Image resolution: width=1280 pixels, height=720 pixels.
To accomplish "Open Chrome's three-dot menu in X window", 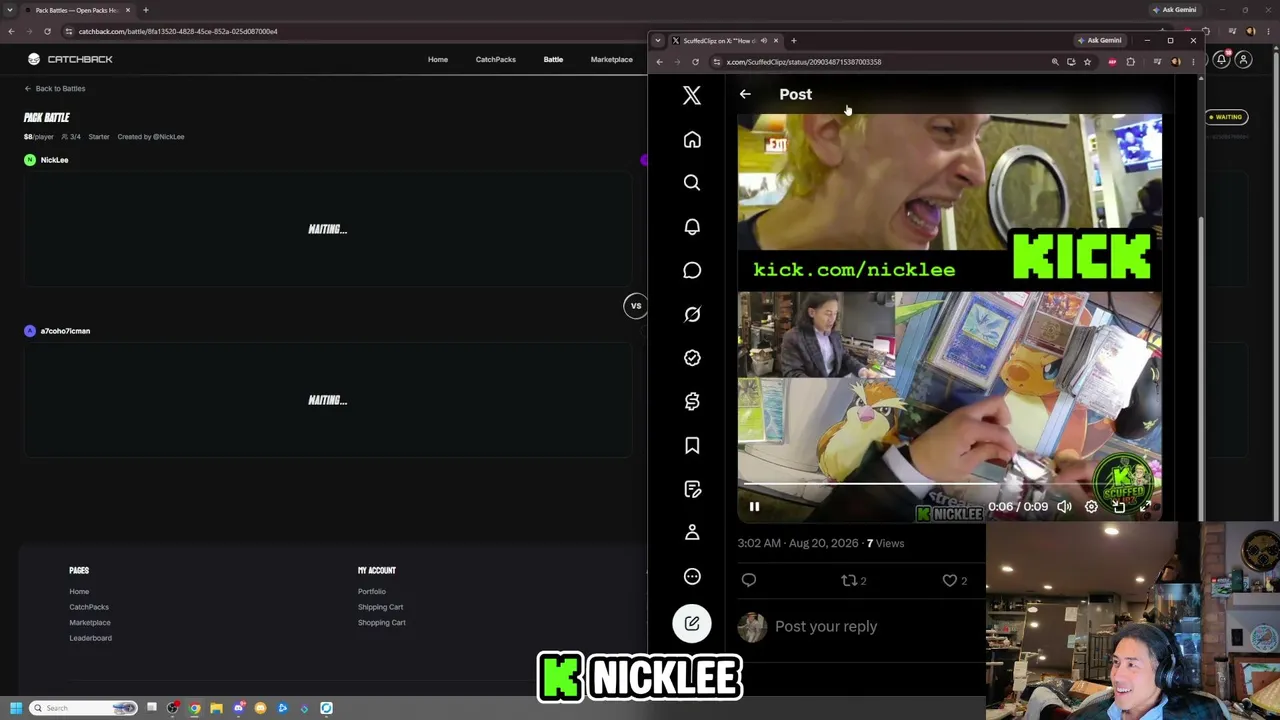I will [x=1192, y=62].
